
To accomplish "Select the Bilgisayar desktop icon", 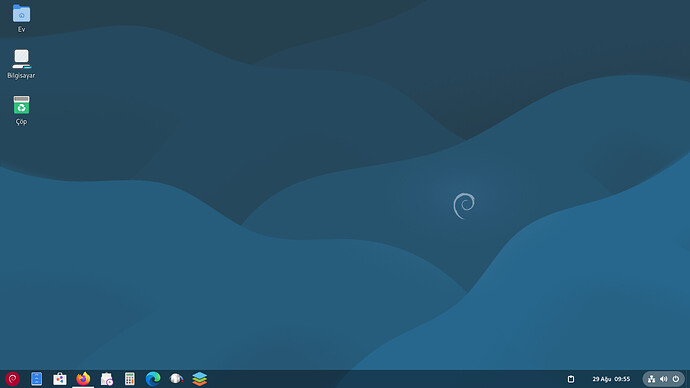I will [21, 64].
